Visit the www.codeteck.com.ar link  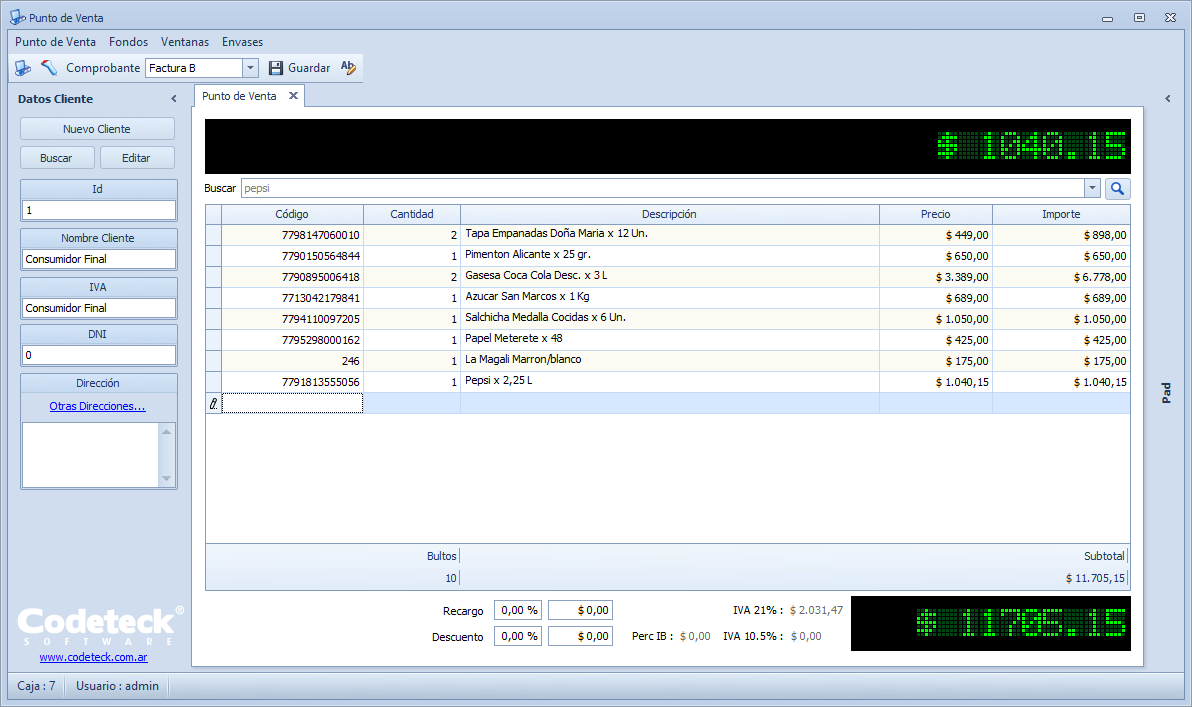tap(94, 657)
